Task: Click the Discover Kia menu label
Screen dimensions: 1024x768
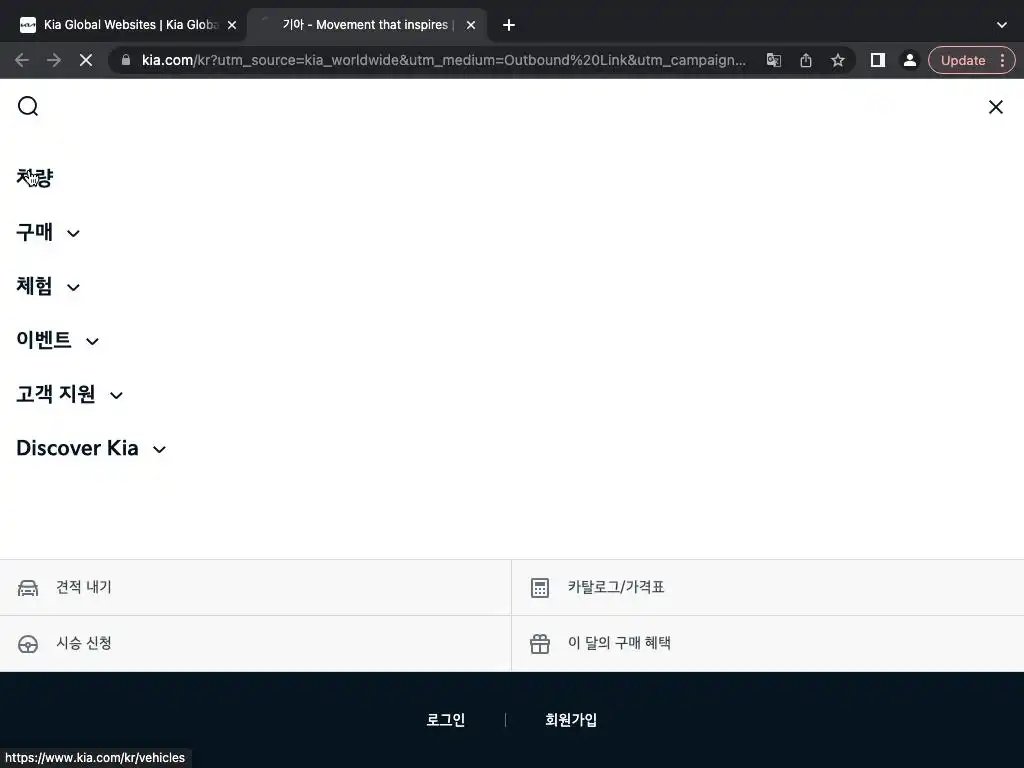Action: tap(77, 448)
